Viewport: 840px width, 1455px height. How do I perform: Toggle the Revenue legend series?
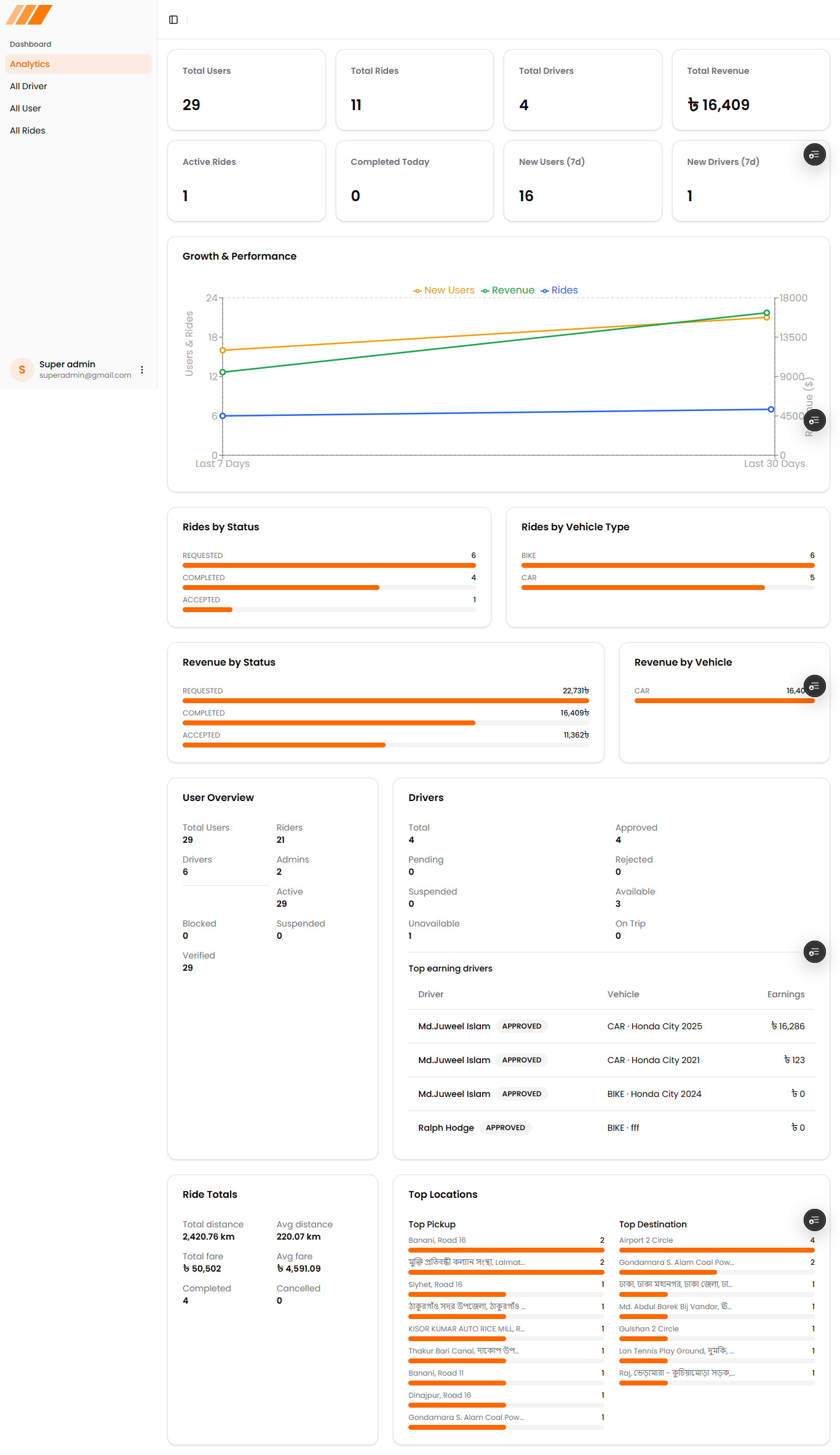[x=508, y=290]
